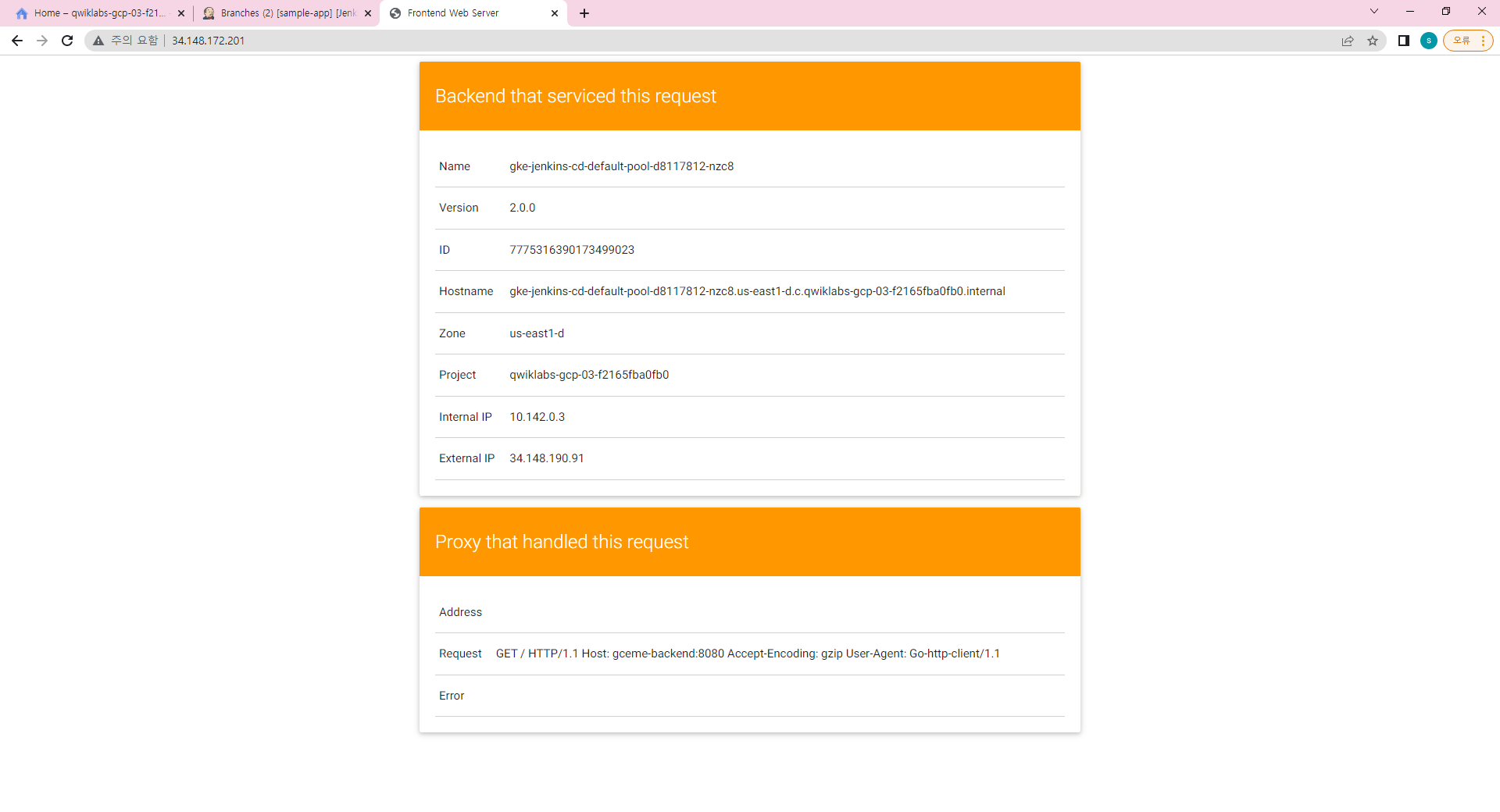The width and height of the screenshot is (1500, 812).
Task: Click the Error label in proxy card
Action: pyautogui.click(x=452, y=696)
